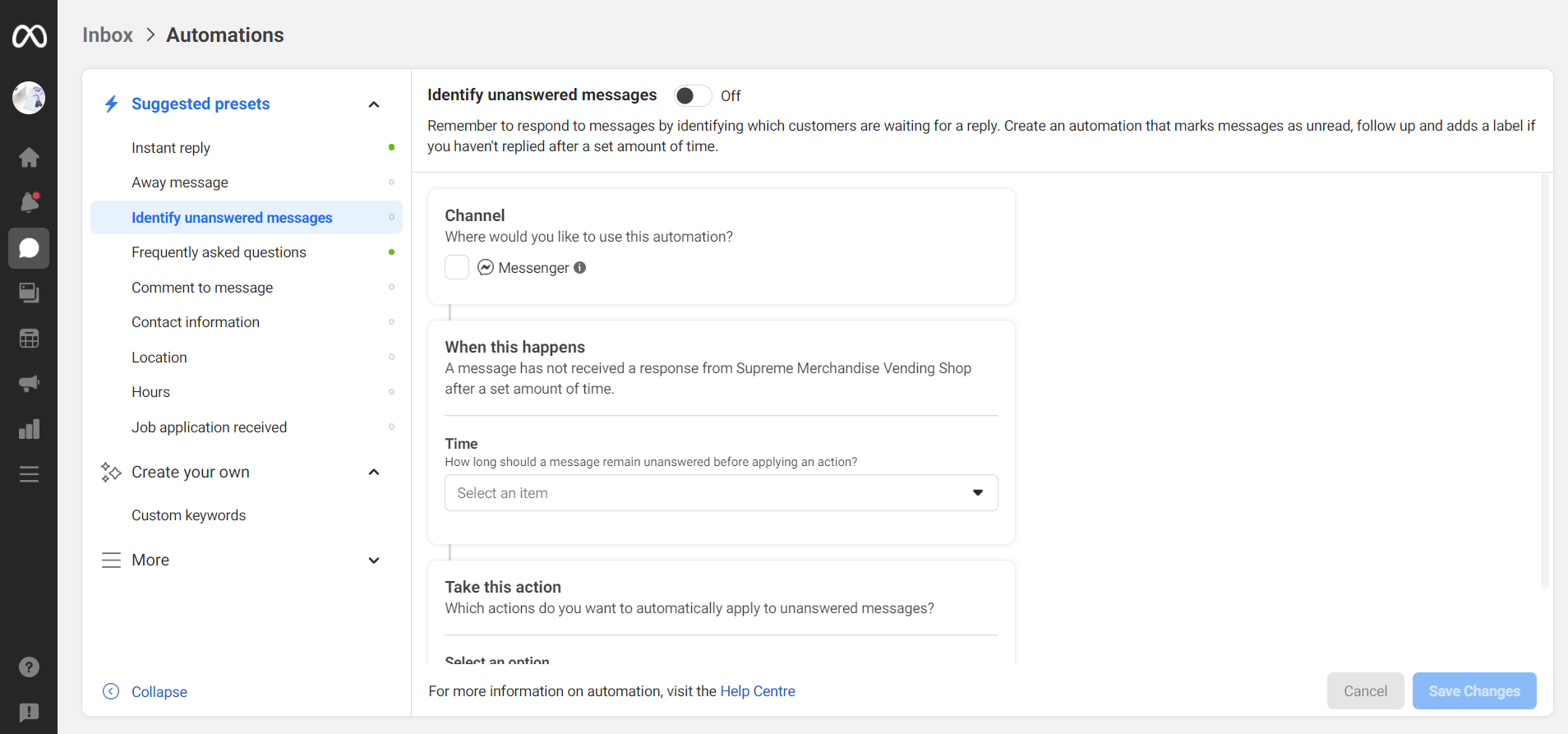Select Identify unanswered messages preset

point(247,217)
